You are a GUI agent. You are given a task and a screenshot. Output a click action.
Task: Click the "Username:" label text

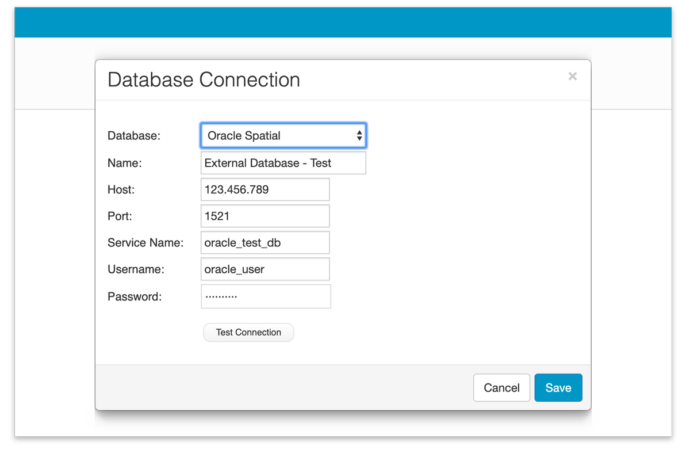(136, 270)
